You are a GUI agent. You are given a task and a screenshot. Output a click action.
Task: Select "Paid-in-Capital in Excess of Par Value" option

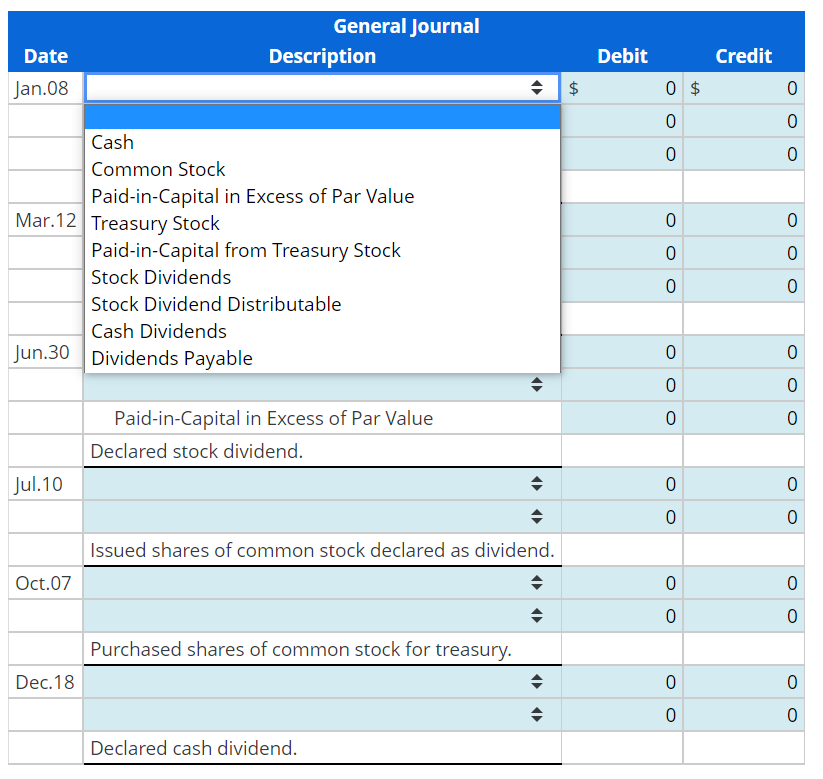tap(252, 196)
